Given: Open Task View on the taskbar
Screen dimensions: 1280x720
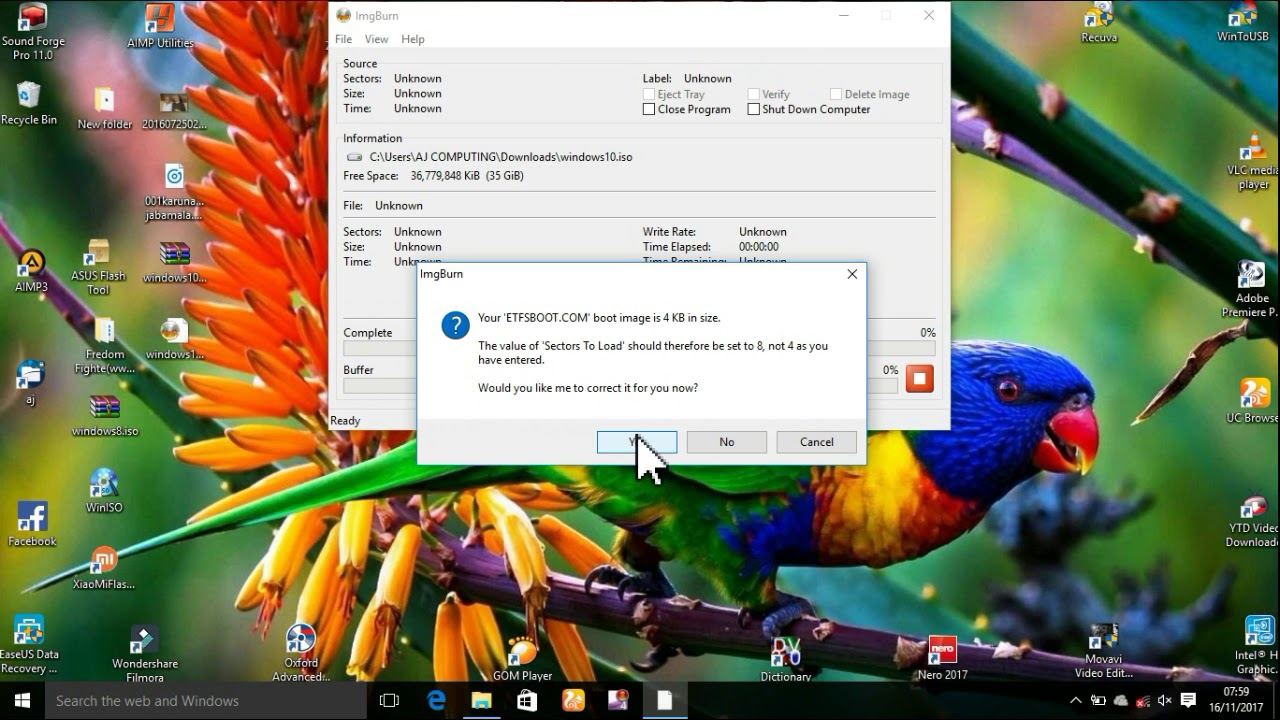Looking at the screenshot, I should [389, 701].
